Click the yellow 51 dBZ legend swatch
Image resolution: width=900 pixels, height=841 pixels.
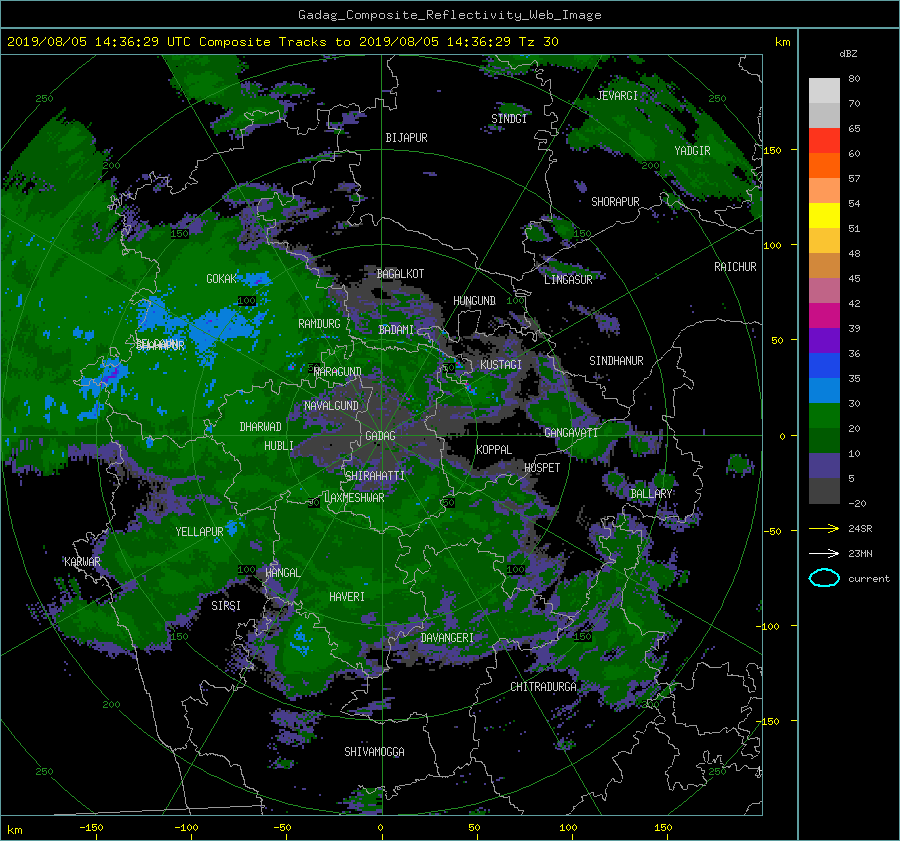tap(824, 216)
